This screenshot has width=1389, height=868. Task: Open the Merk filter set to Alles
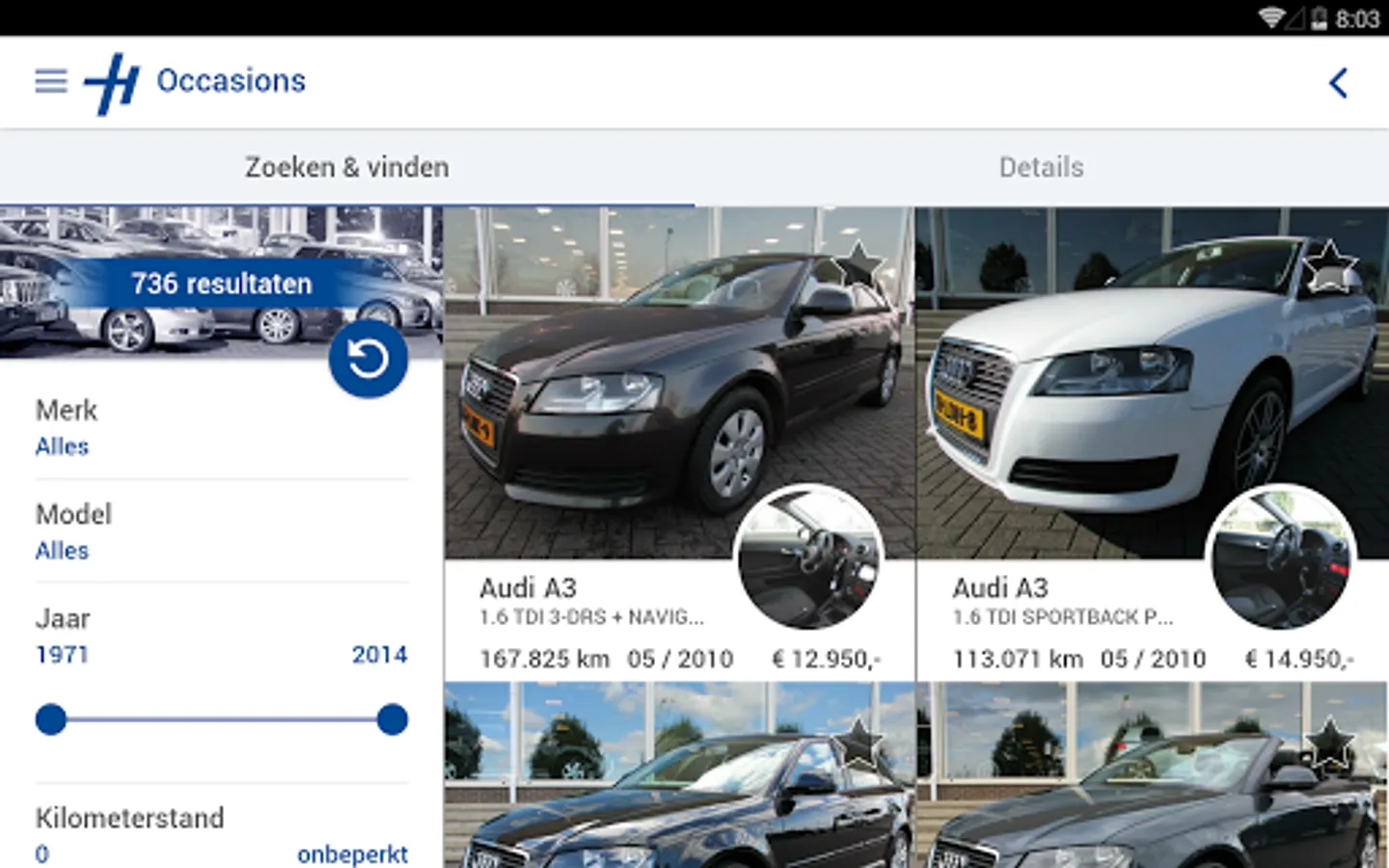(x=222, y=428)
